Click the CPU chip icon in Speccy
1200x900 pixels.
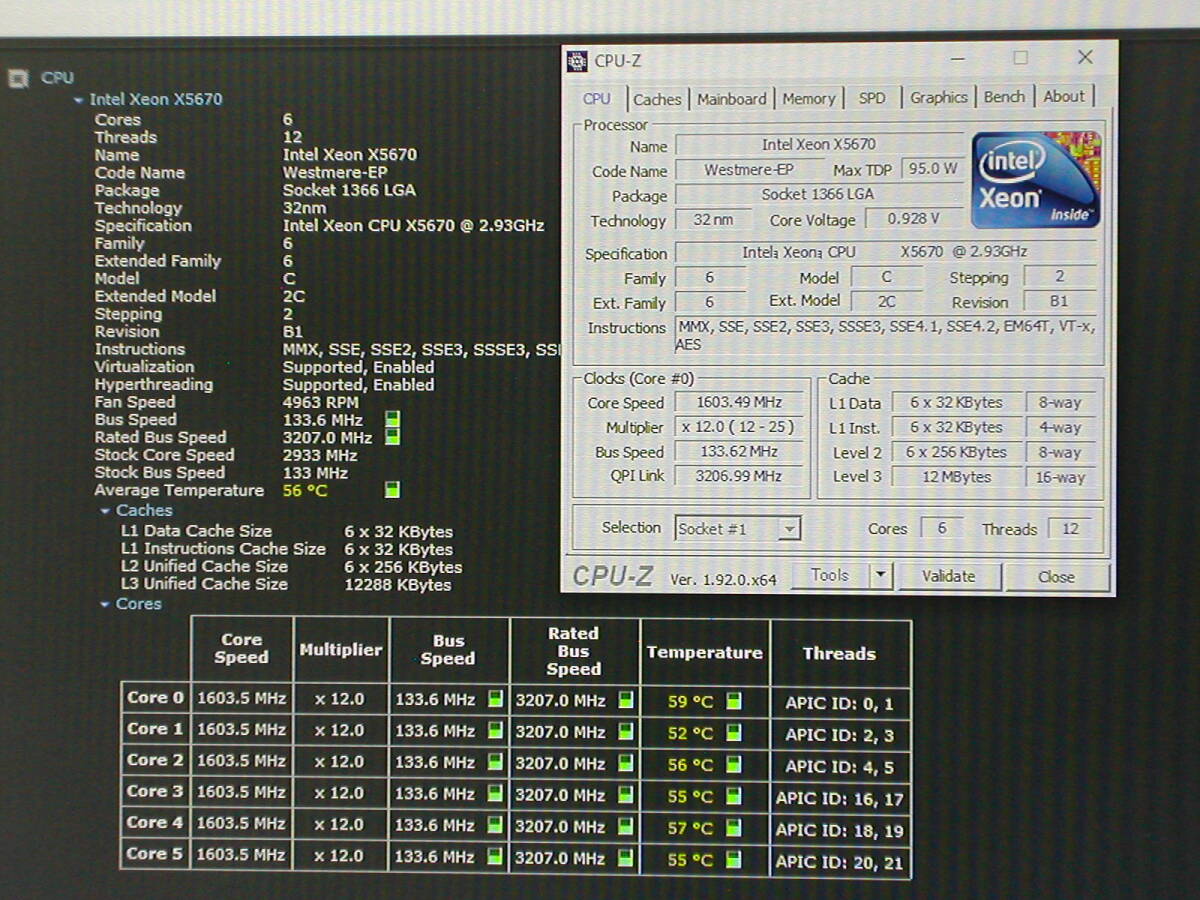point(18,79)
